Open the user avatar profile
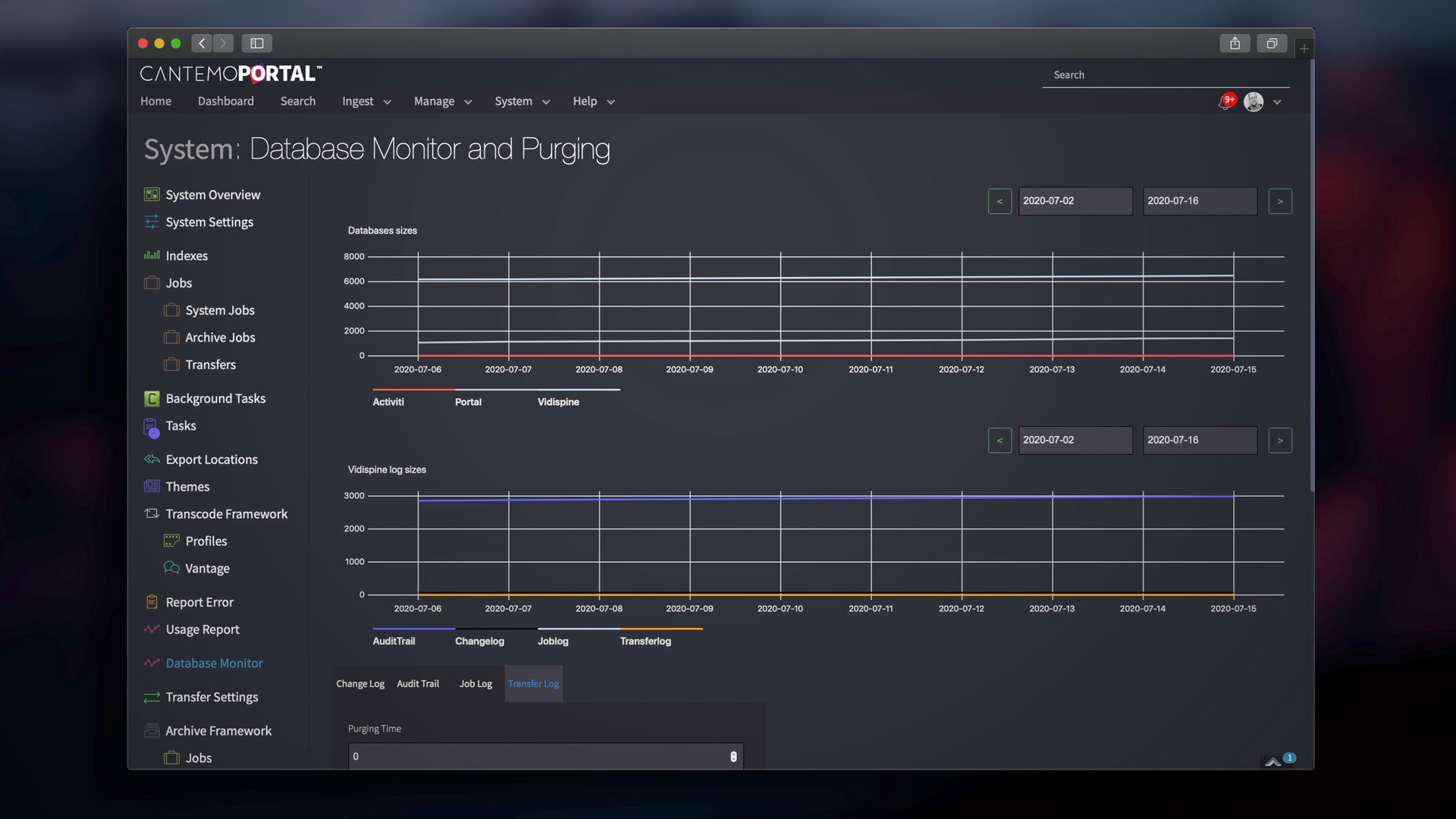This screenshot has height=819, width=1456. 1254,102
